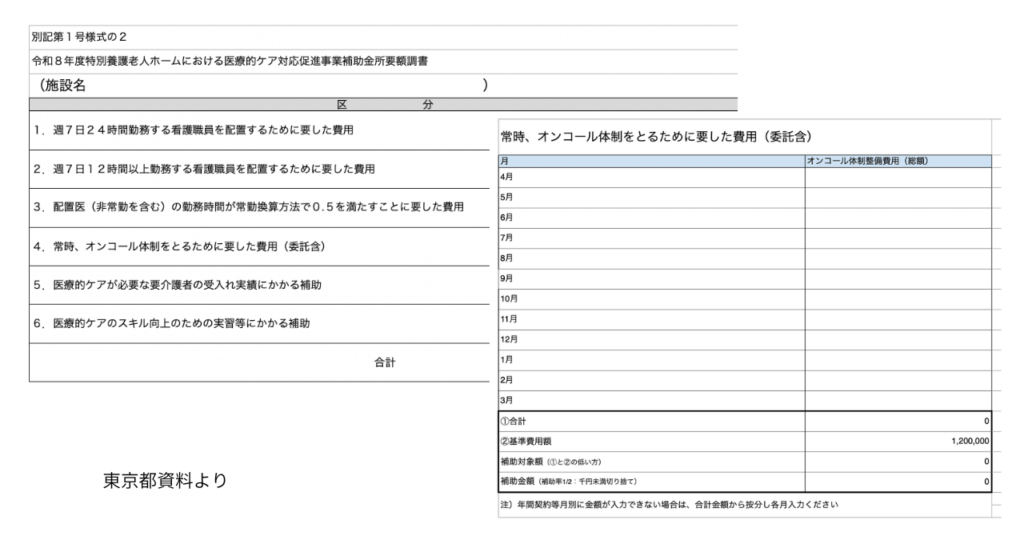Select the 1,200,000 基準費用額 value cell

(x=898, y=441)
